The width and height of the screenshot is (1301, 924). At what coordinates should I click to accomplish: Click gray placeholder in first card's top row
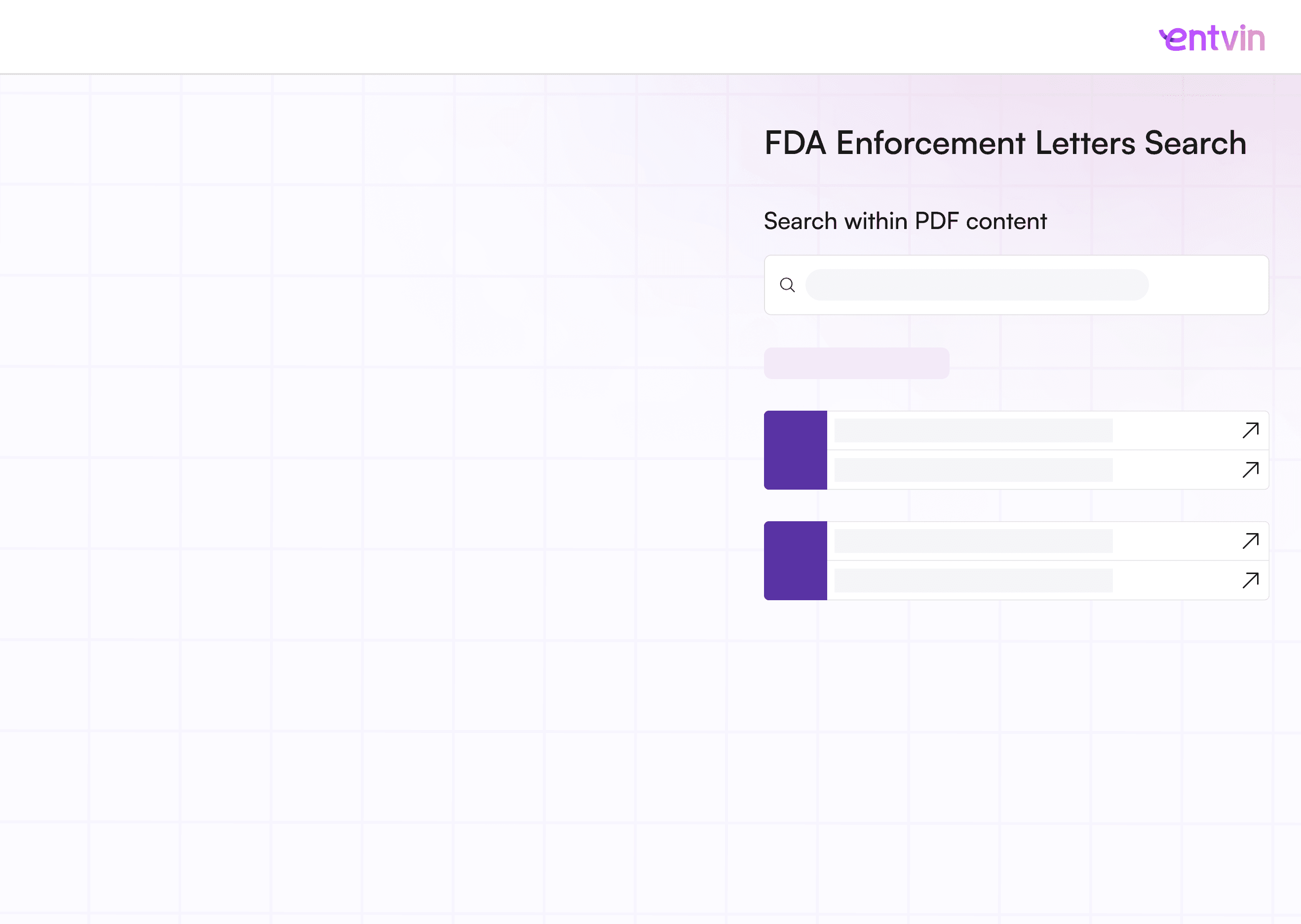click(973, 431)
